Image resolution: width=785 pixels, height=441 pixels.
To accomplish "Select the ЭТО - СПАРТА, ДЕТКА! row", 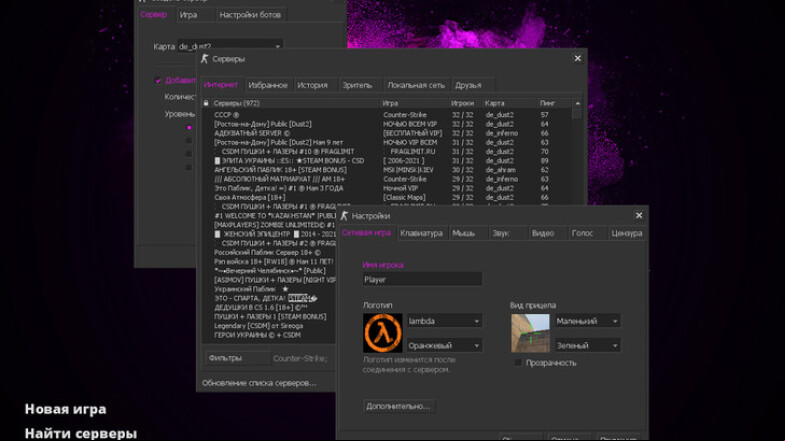I will pyautogui.click(x=269, y=298).
